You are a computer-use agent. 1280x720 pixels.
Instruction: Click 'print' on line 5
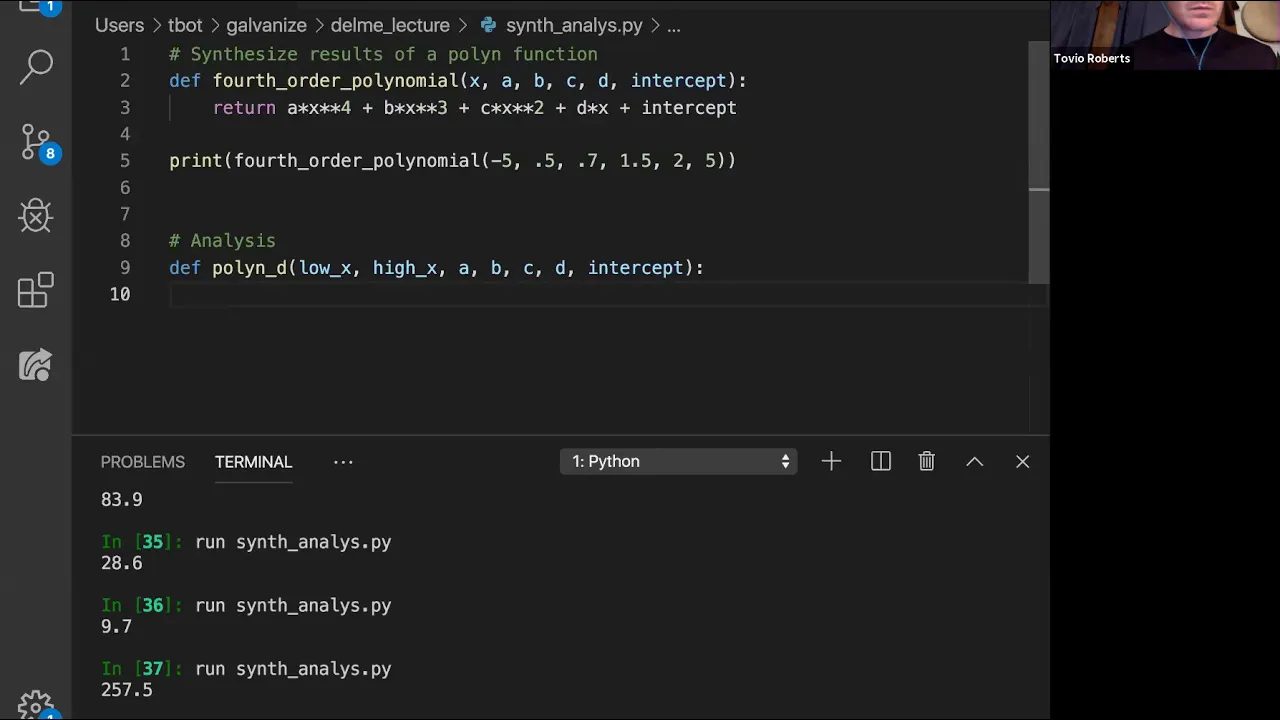[196, 161]
